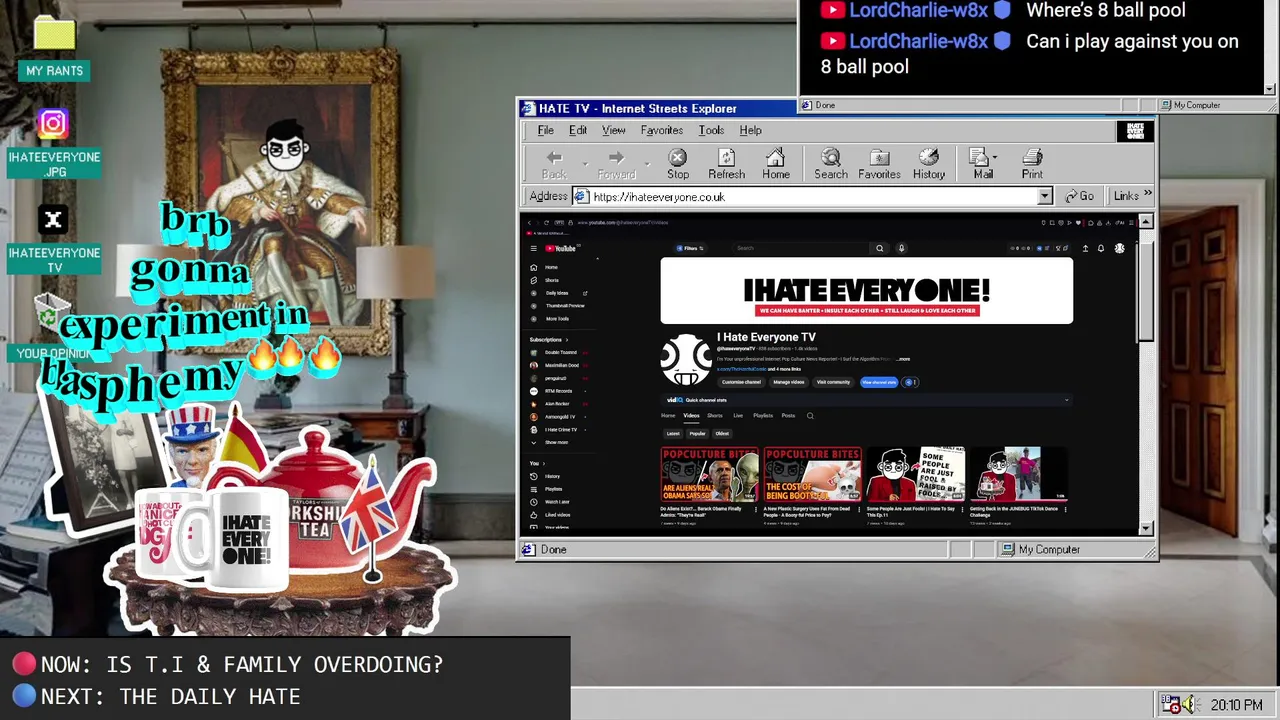1280x720 pixels.
Task: Open YouTube notifications bell
Action: click(x=1101, y=248)
